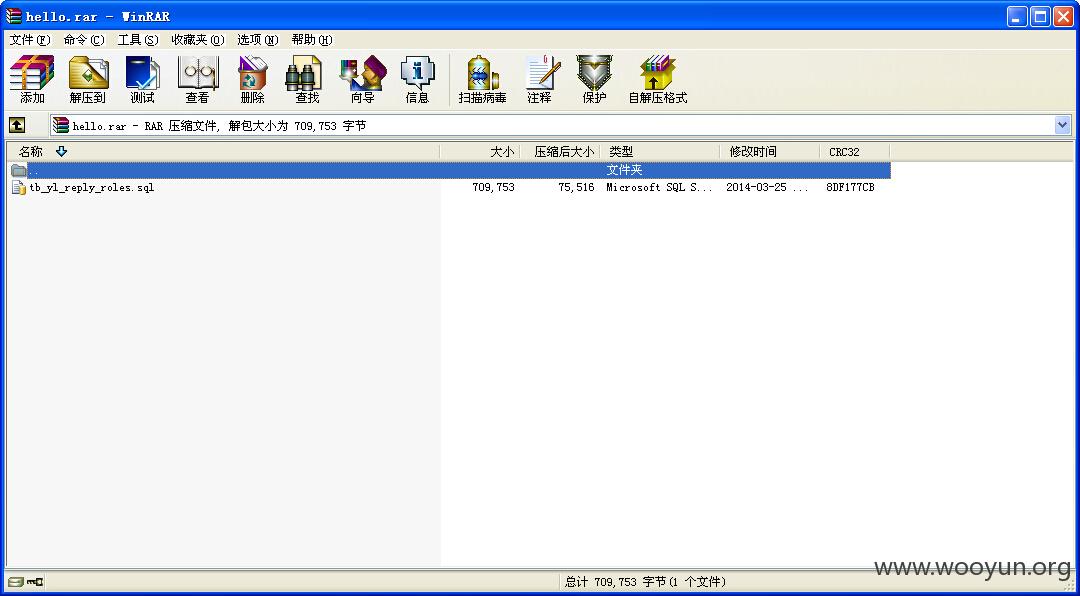Viewport: 1080px width, 596px height.
Task: Open the Commands (命令) menu
Action: point(83,40)
